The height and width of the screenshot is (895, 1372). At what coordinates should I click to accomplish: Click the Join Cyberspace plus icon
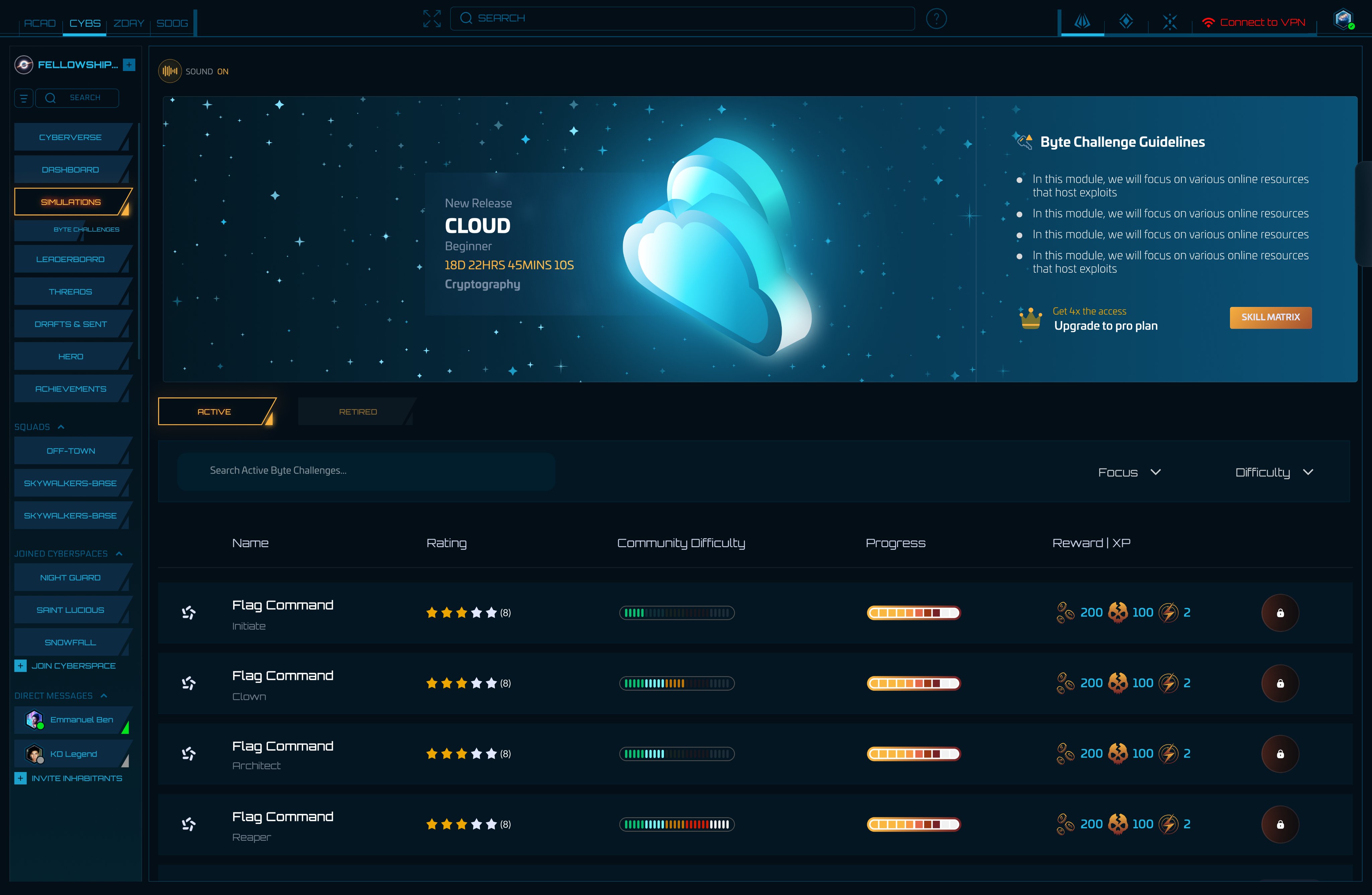[x=21, y=665]
